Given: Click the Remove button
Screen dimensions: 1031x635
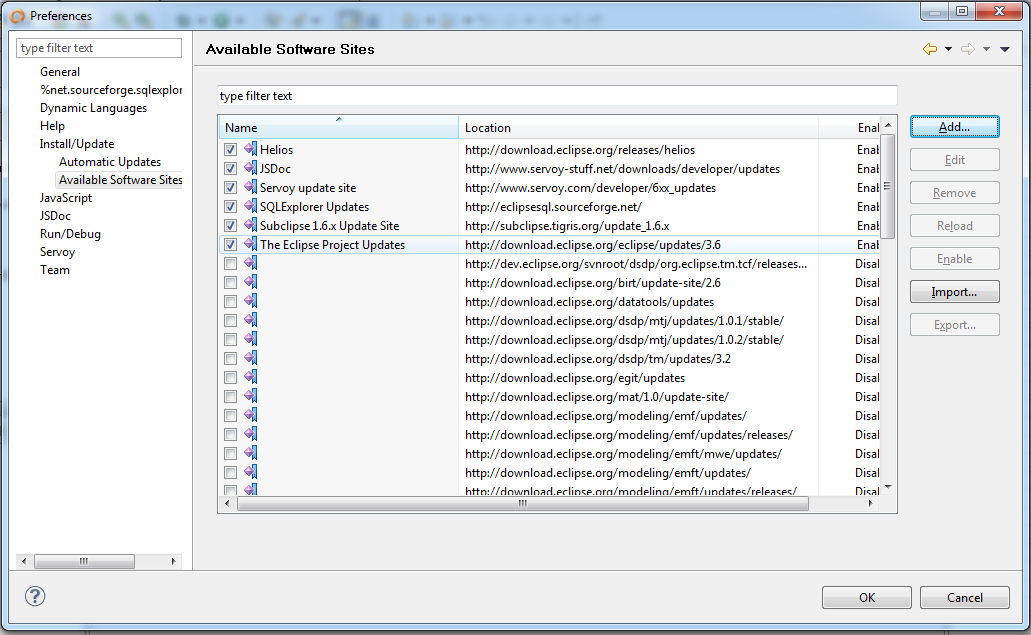Looking at the screenshot, I should (955, 193).
